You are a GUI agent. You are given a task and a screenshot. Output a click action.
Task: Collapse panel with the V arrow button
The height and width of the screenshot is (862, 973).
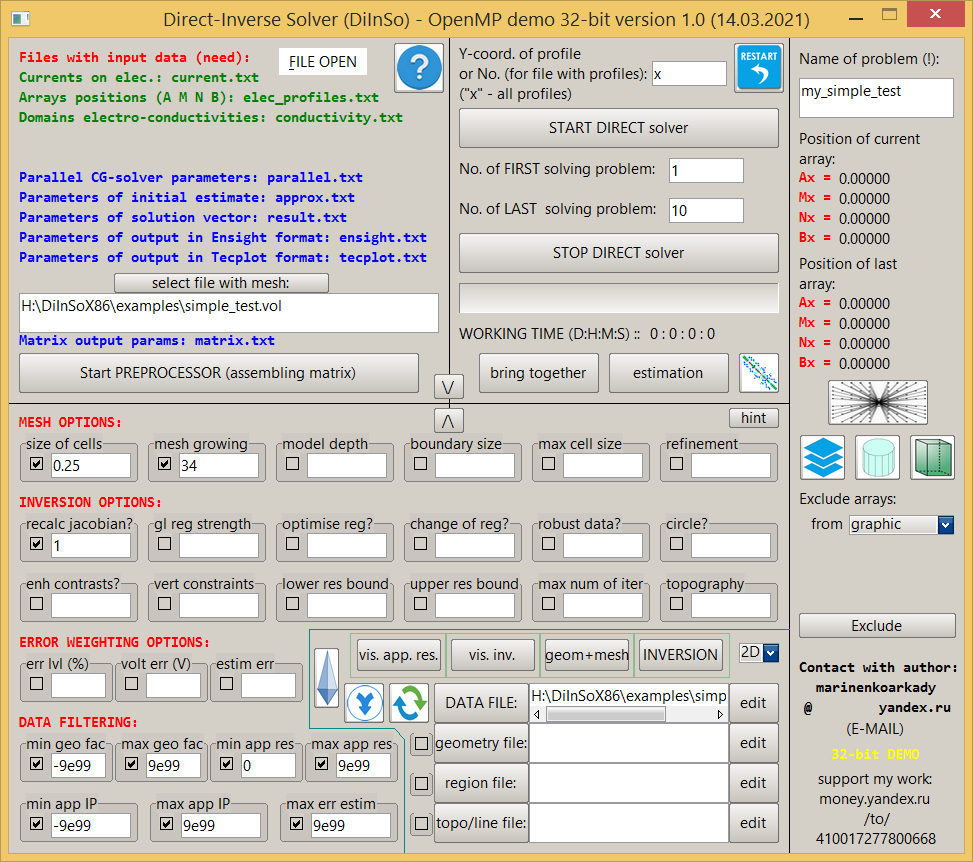click(448, 387)
